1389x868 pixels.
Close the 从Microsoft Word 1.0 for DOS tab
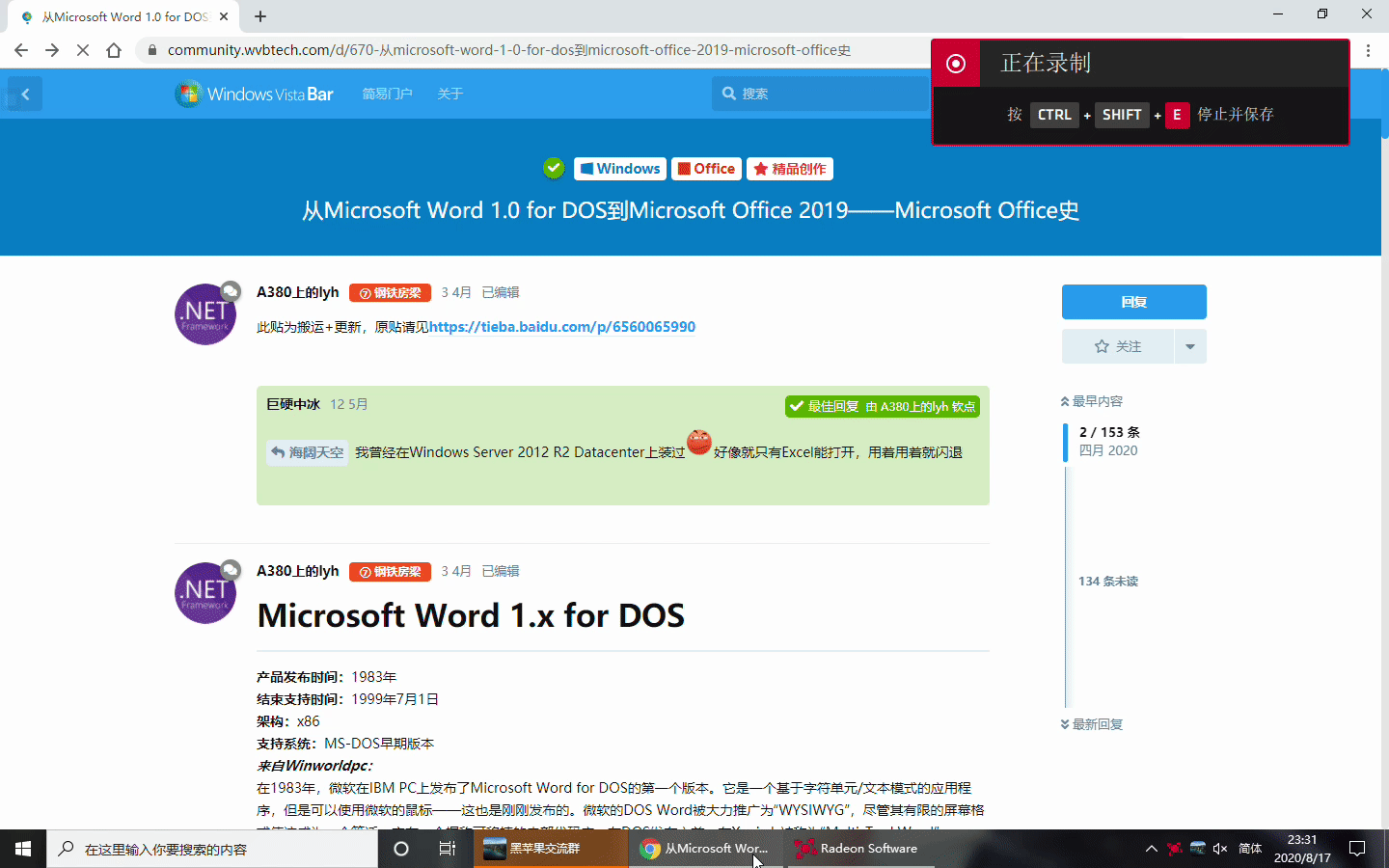pyautogui.click(x=224, y=16)
